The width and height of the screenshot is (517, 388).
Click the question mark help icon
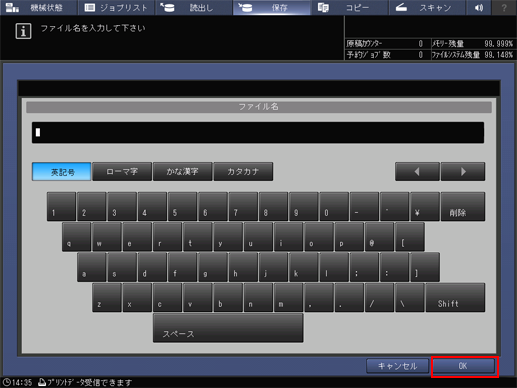pyautogui.click(x=504, y=7)
